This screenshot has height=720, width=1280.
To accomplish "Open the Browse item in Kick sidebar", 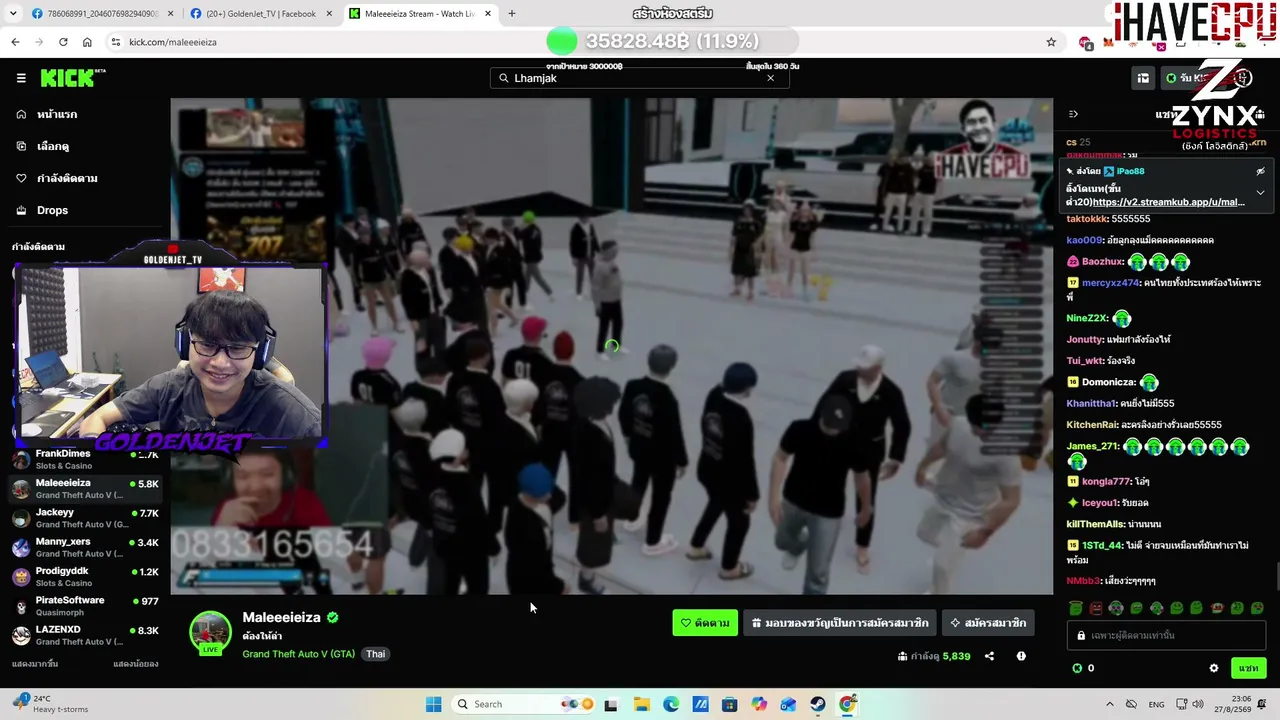I will 85,146.
